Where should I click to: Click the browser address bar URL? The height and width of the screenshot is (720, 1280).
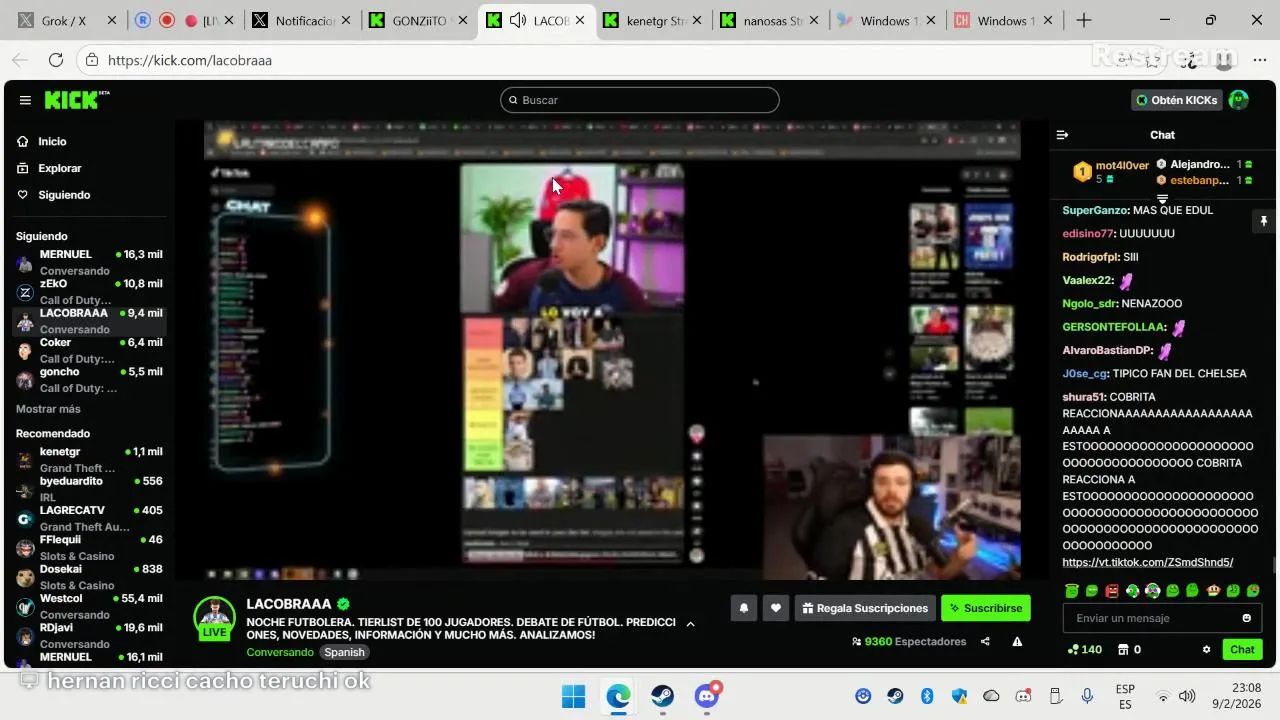pyautogui.click(x=190, y=60)
